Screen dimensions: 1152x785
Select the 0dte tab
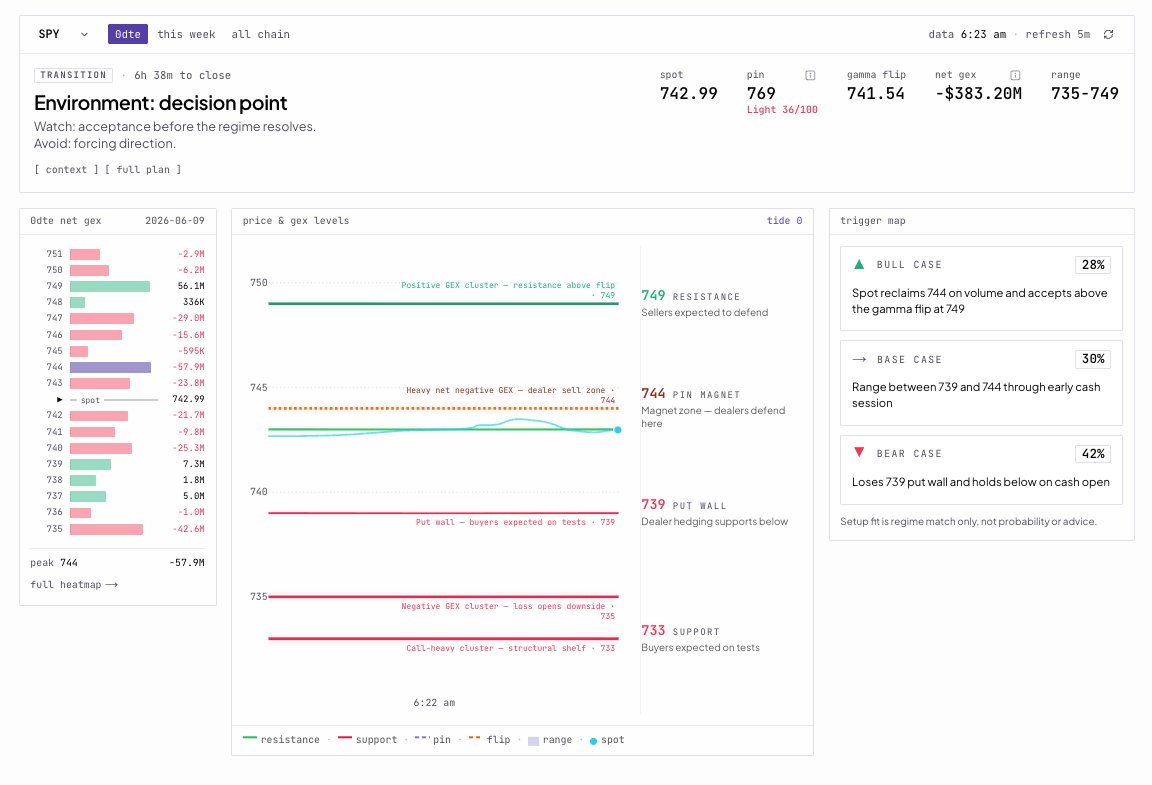coord(128,35)
